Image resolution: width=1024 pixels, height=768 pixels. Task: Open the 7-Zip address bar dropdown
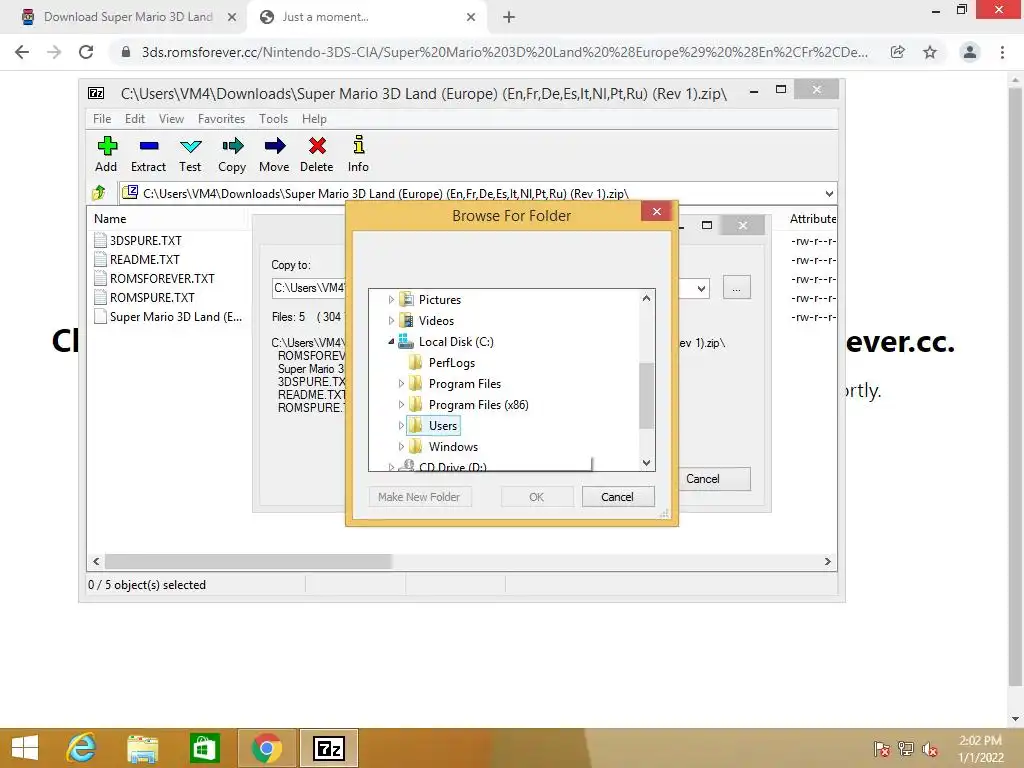[x=829, y=193]
